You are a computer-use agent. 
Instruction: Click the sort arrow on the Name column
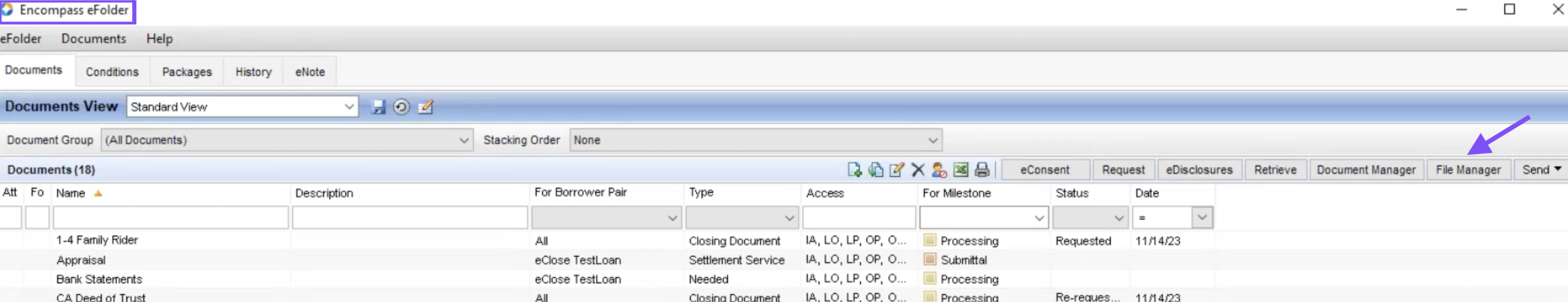pos(97,194)
